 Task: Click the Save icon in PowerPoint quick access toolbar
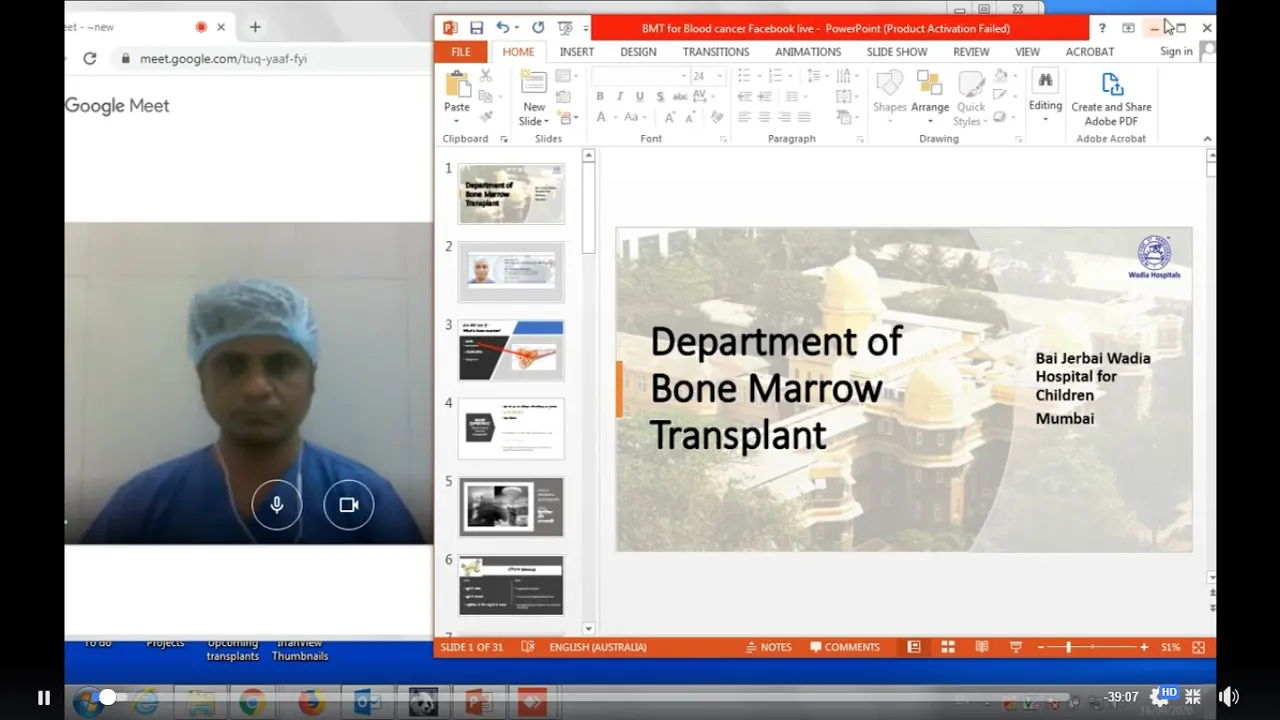(x=476, y=28)
